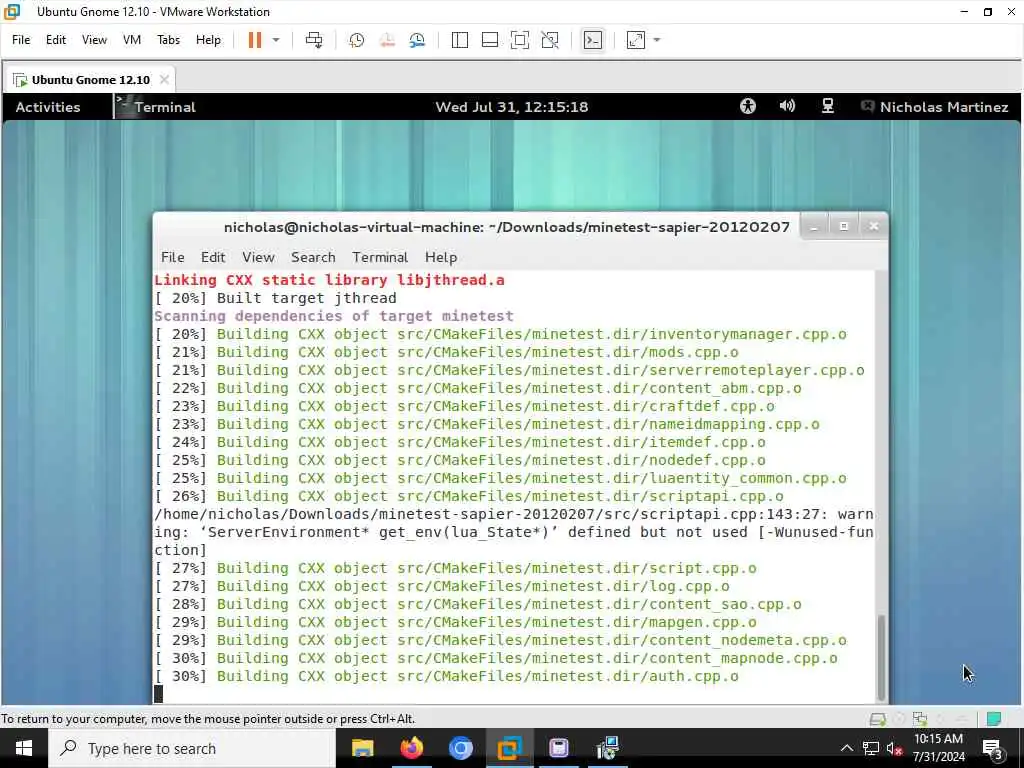Click the scriptapi.cpp.o build line
1024x768 pixels.
(x=469, y=496)
